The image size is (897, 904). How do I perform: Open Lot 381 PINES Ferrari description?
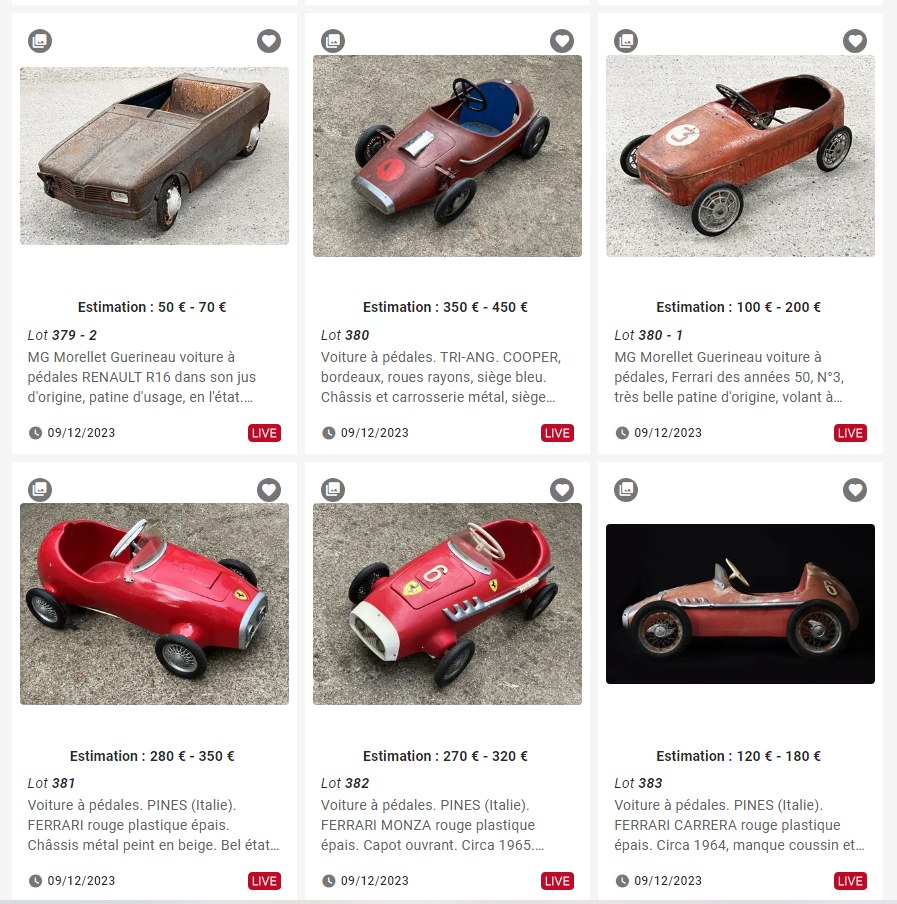(x=153, y=825)
